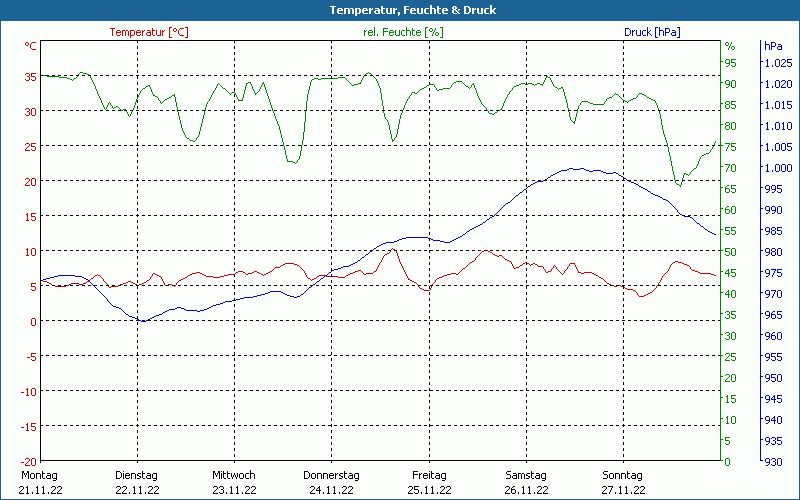The height and width of the screenshot is (500, 800).
Task: Click the blue pressure tick "1.005"
Action: pos(778,147)
